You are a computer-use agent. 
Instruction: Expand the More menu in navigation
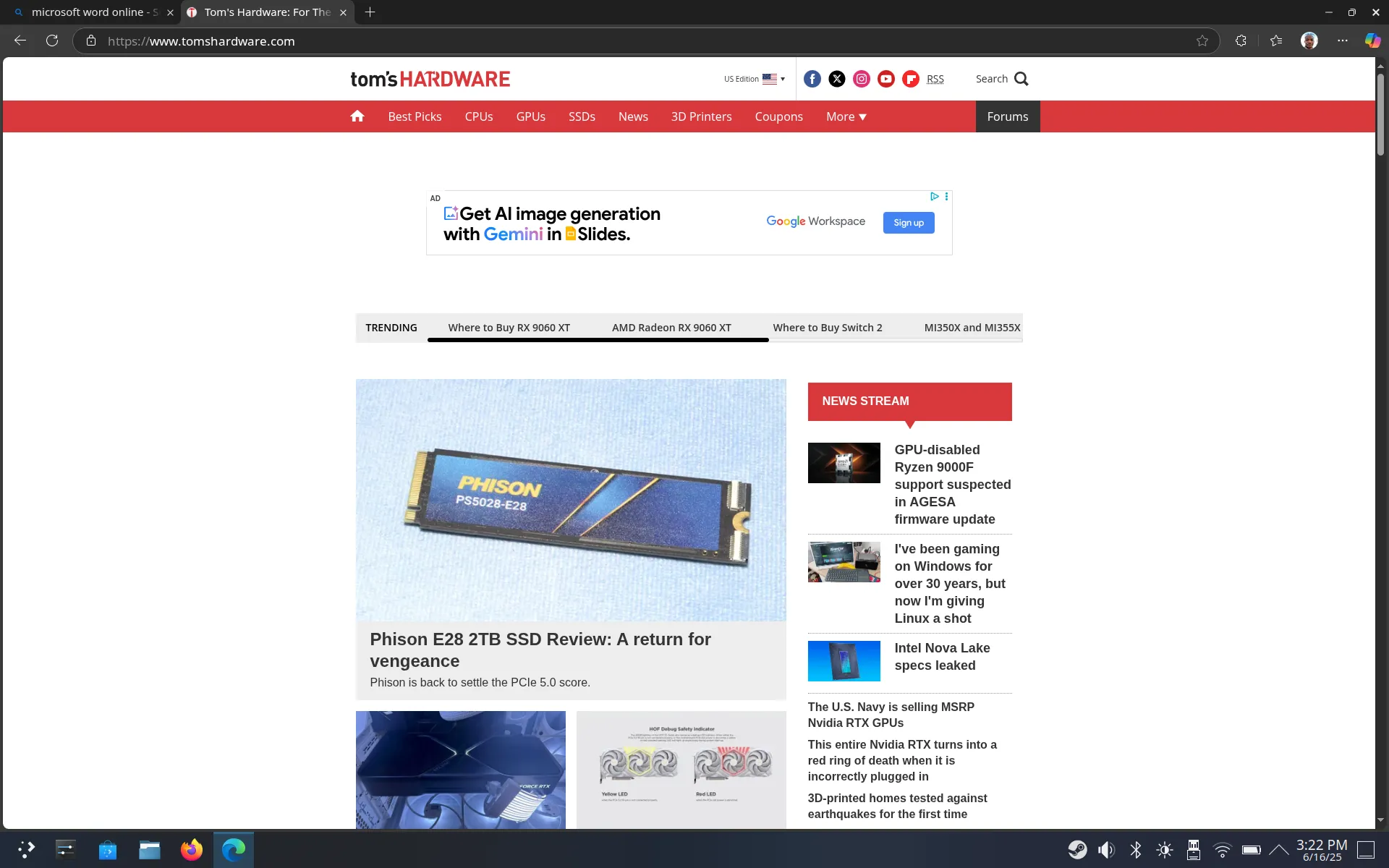(x=846, y=116)
